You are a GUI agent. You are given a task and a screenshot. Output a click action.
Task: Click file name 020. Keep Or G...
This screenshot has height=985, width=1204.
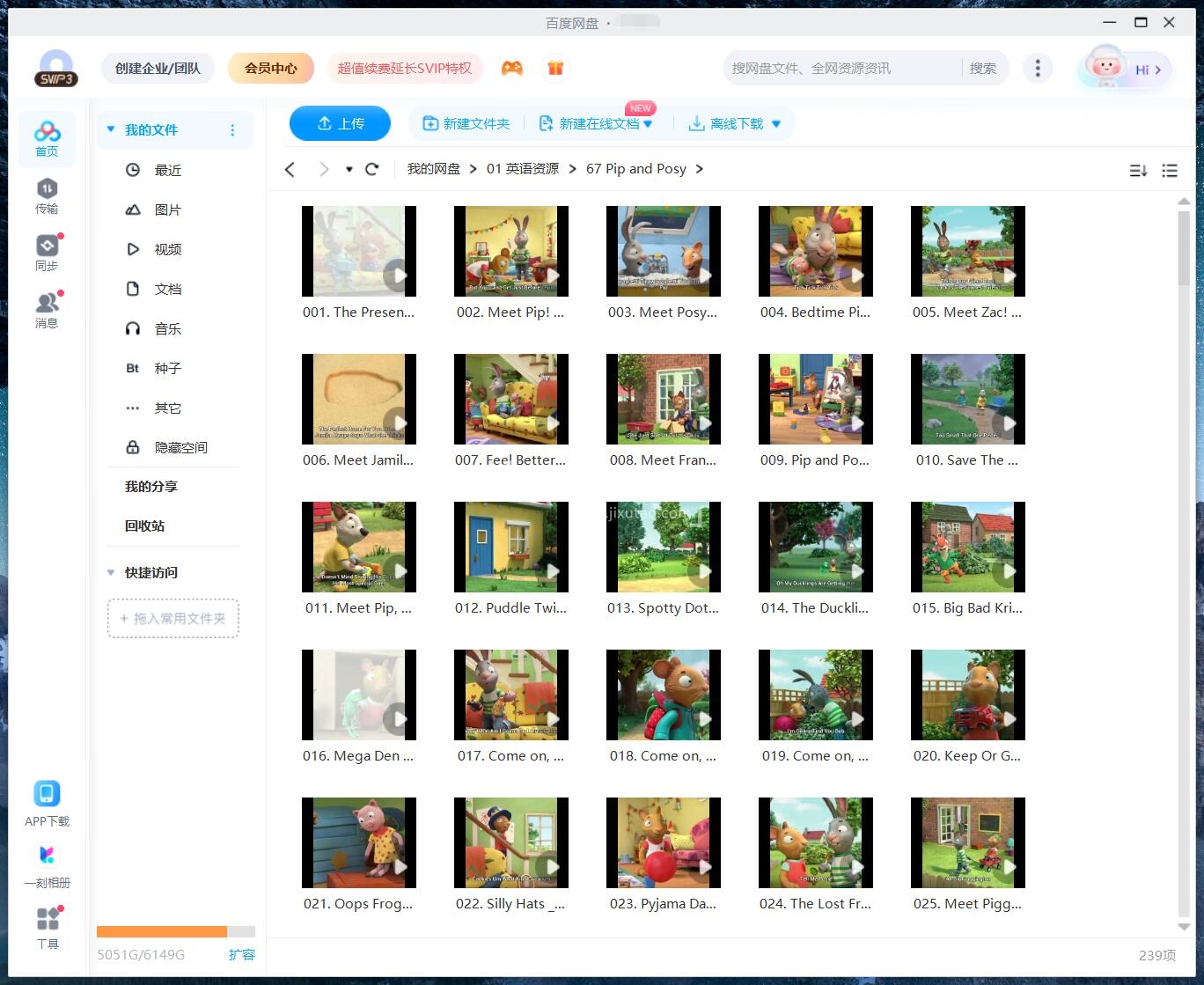click(x=967, y=755)
